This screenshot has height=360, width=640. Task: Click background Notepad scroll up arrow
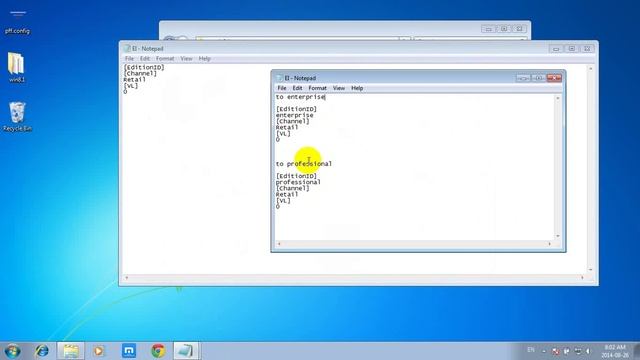click(590, 69)
